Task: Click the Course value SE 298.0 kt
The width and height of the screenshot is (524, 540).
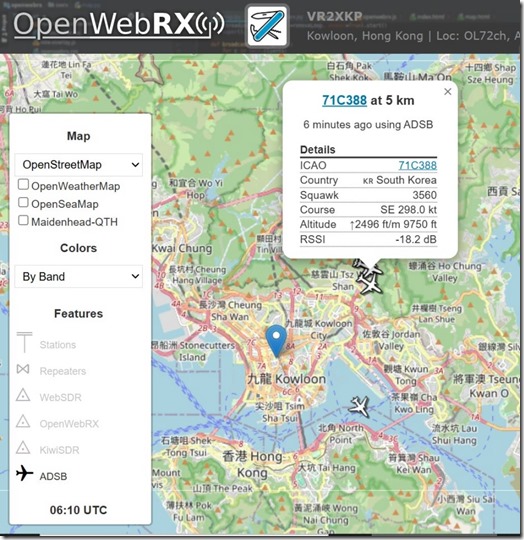Action: coord(408,209)
